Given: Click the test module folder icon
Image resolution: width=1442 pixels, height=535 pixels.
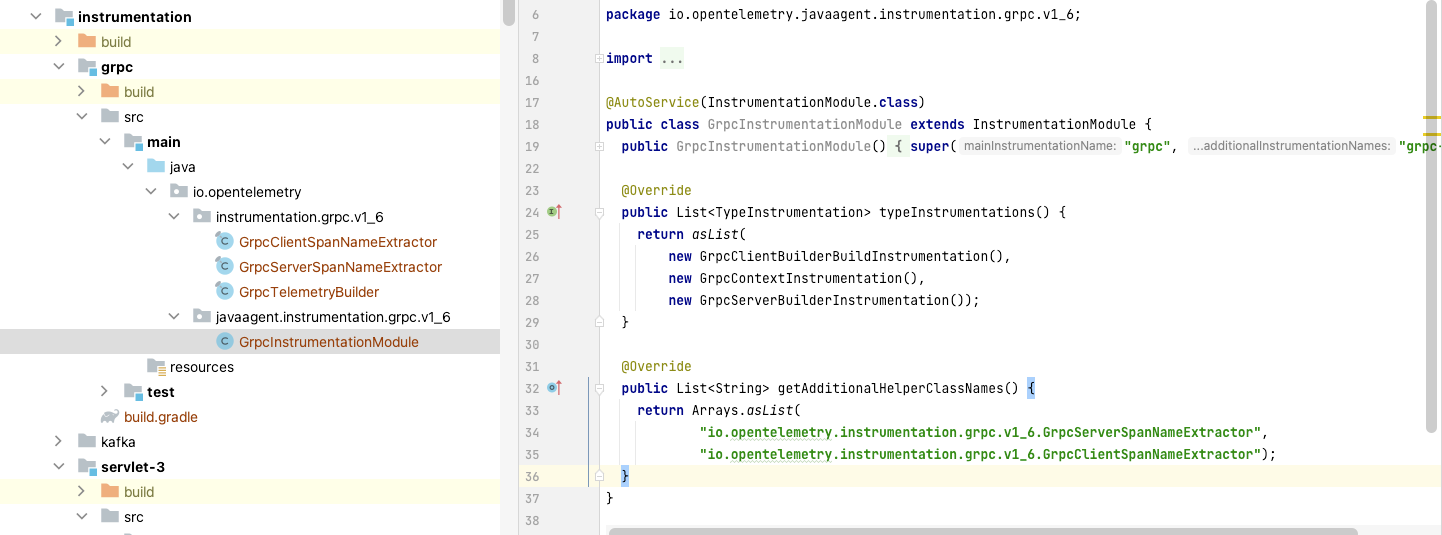Looking at the screenshot, I should (133, 392).
